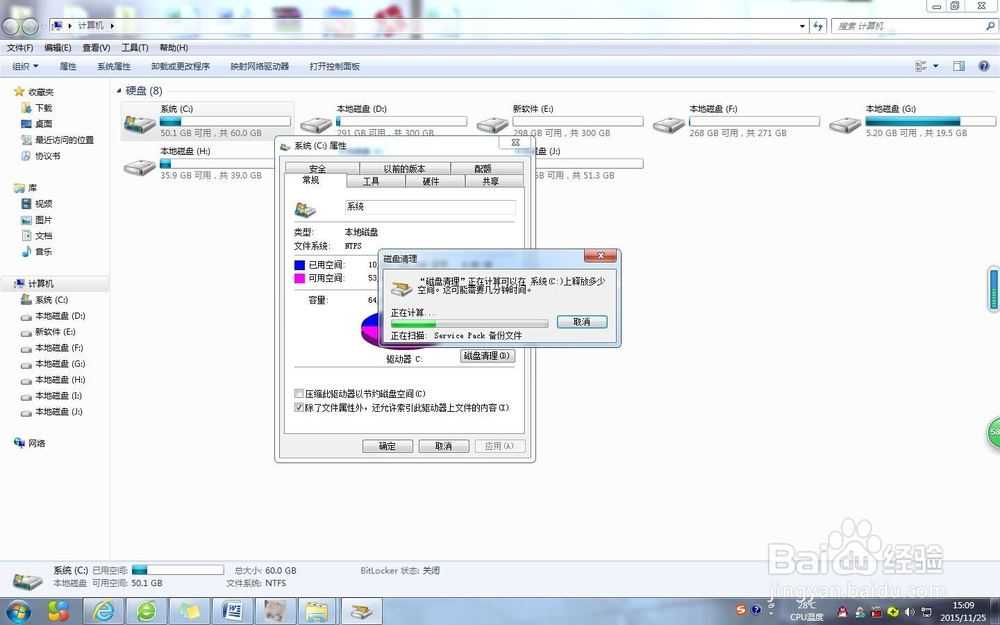The height and width of the screenshot is (625, 1000).
Task: Open the 工具(T) menu
Action: pyautogui.click(x=135, y=48)
